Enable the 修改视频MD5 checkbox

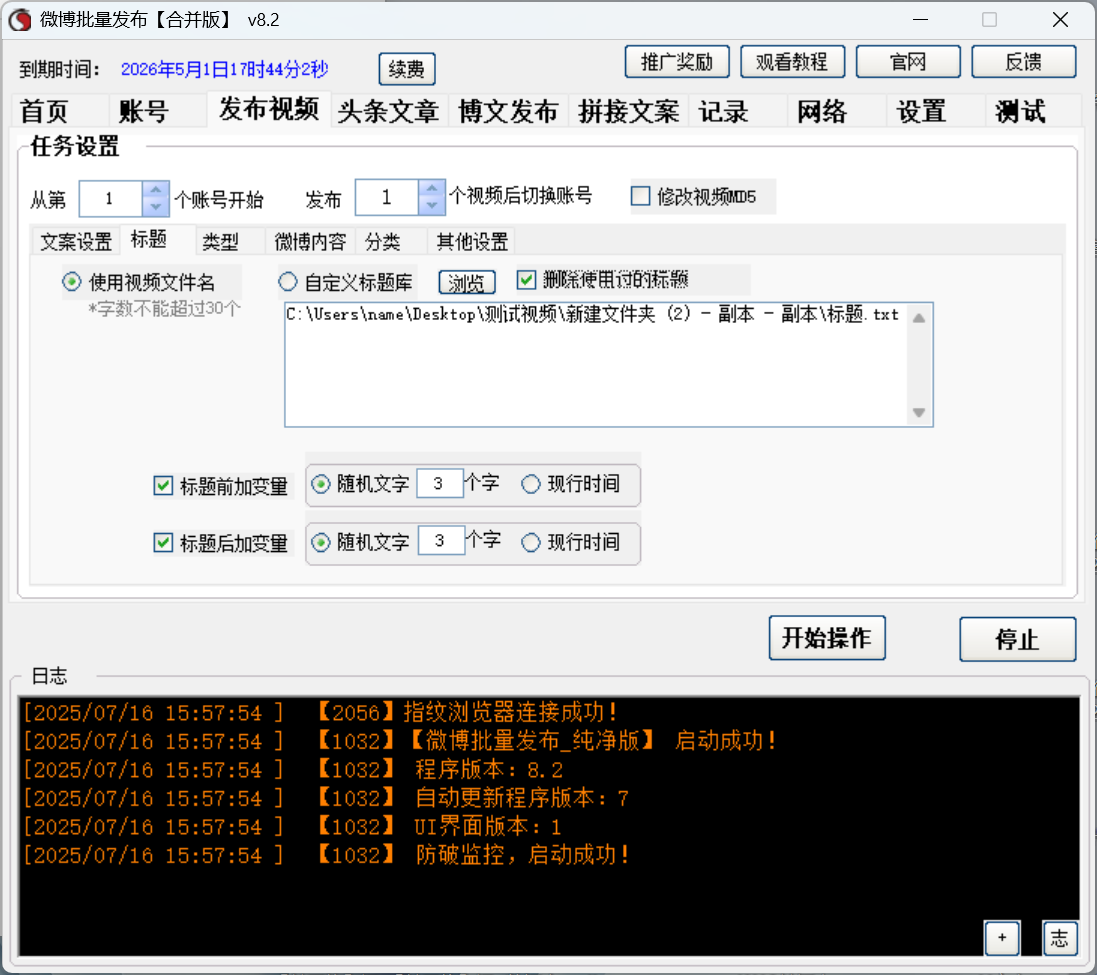[640, 196]
